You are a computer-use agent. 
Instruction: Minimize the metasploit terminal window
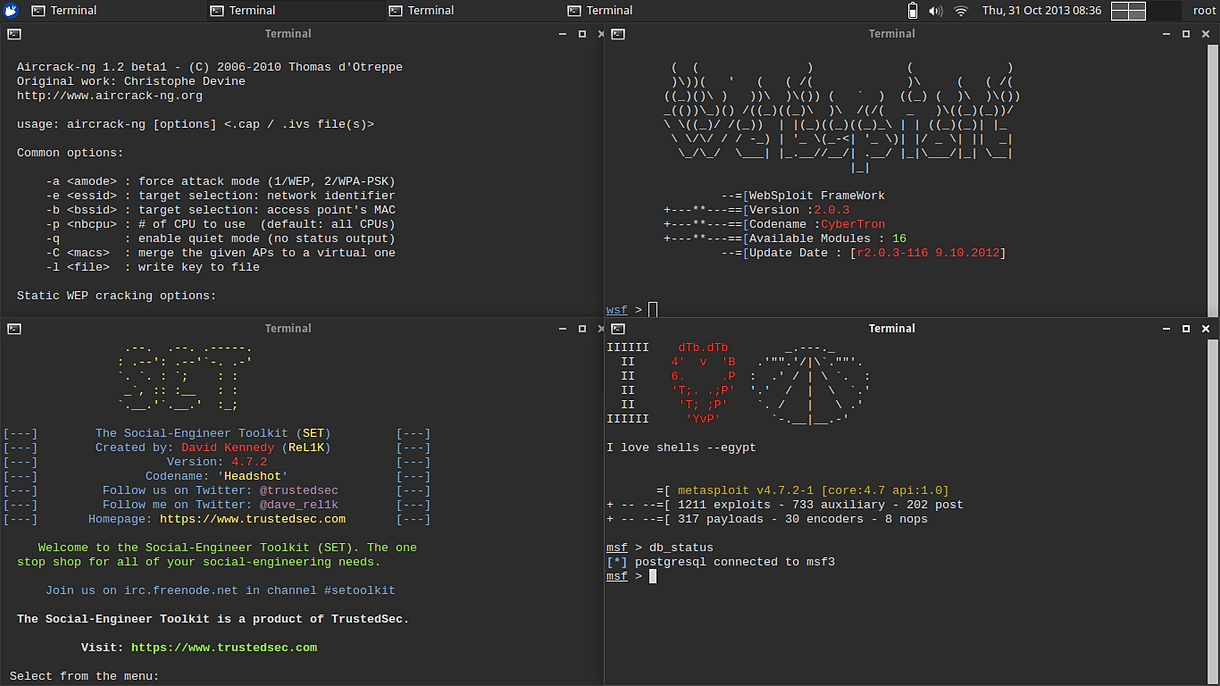pyautogui.click(x=1167, y=328)
